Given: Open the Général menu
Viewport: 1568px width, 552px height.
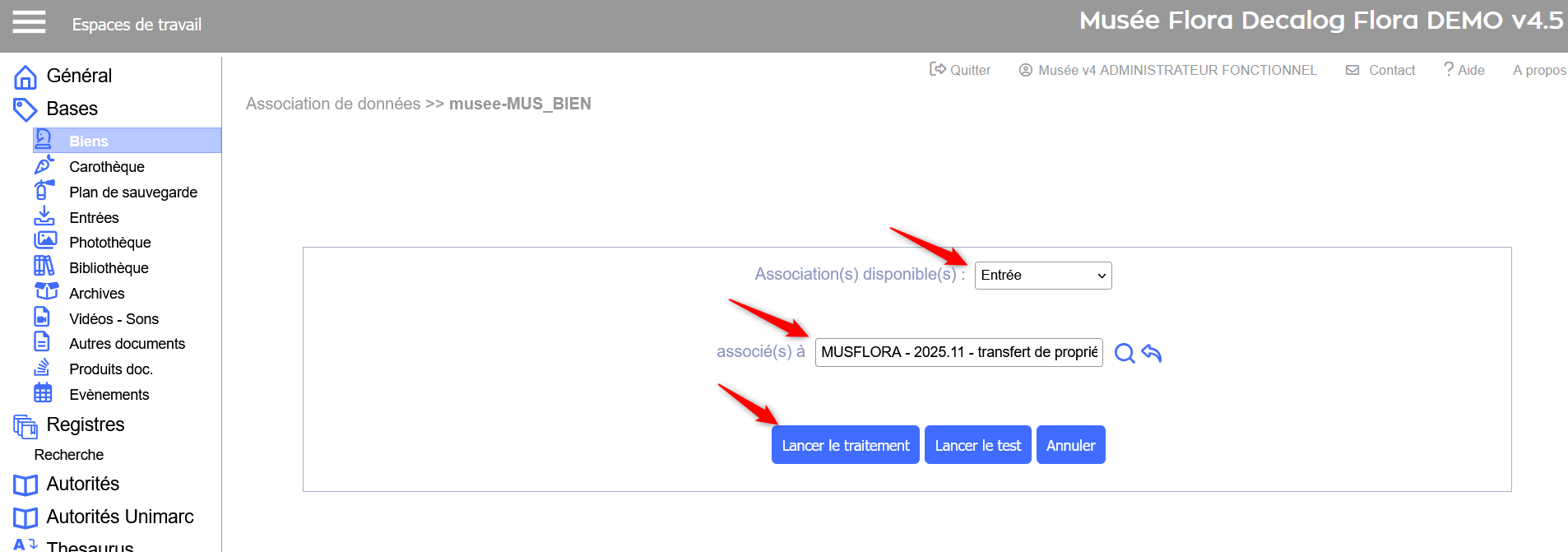Looking at the screenshot, I should click(x=79, y=76).
